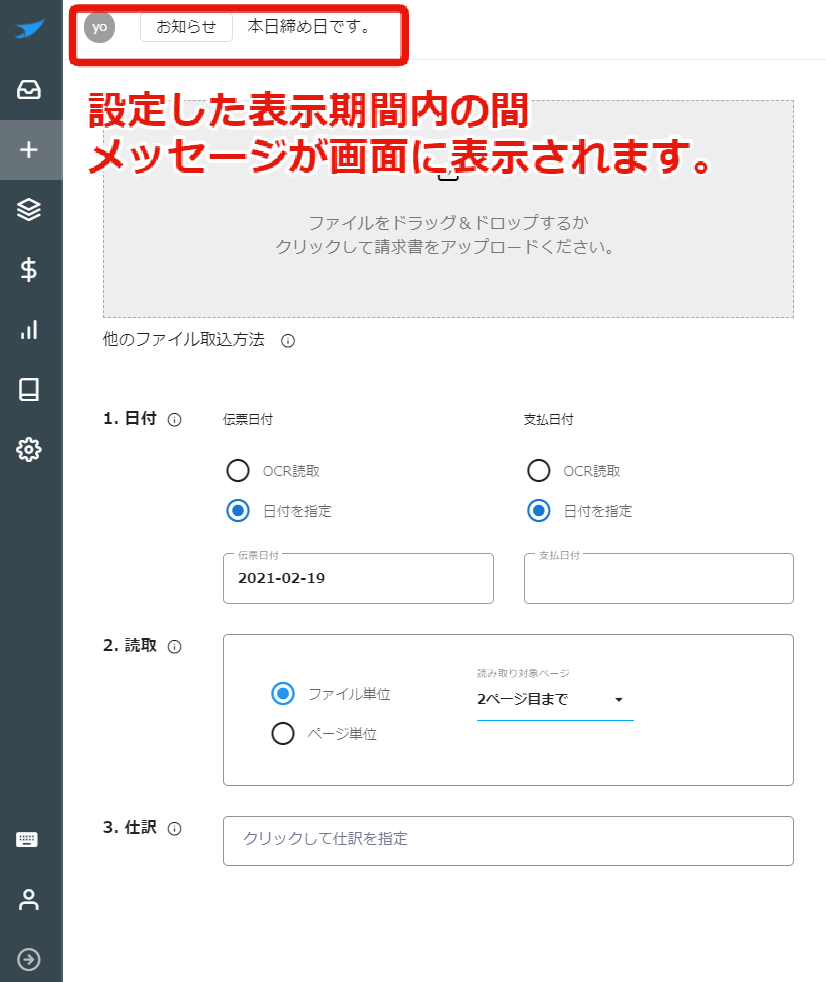Select the ファイル単位 radio option
Image resolution: width=826 pixels, height=982 pixels.
pyautogui.click(x=283, y=694)
